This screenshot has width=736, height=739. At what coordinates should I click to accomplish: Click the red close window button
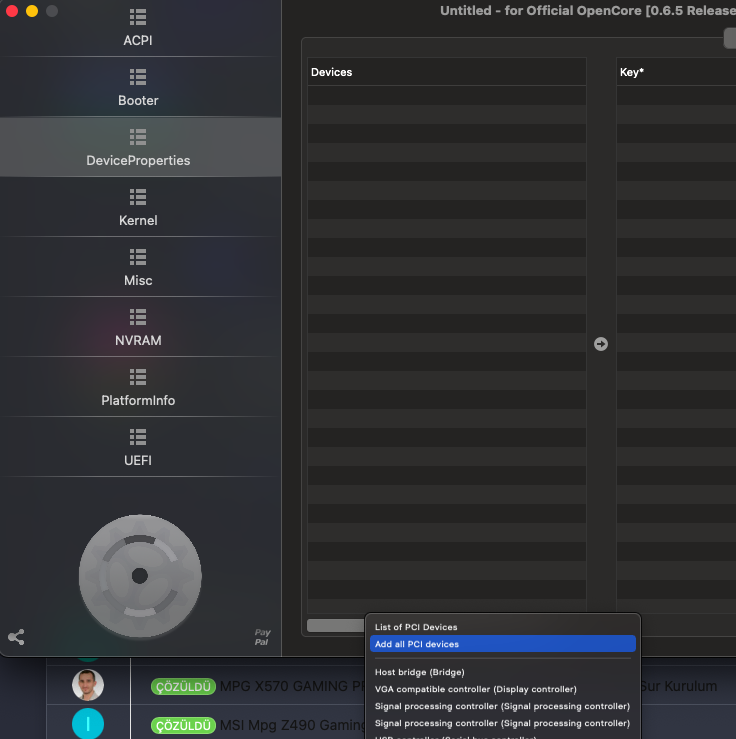[12, 11]
